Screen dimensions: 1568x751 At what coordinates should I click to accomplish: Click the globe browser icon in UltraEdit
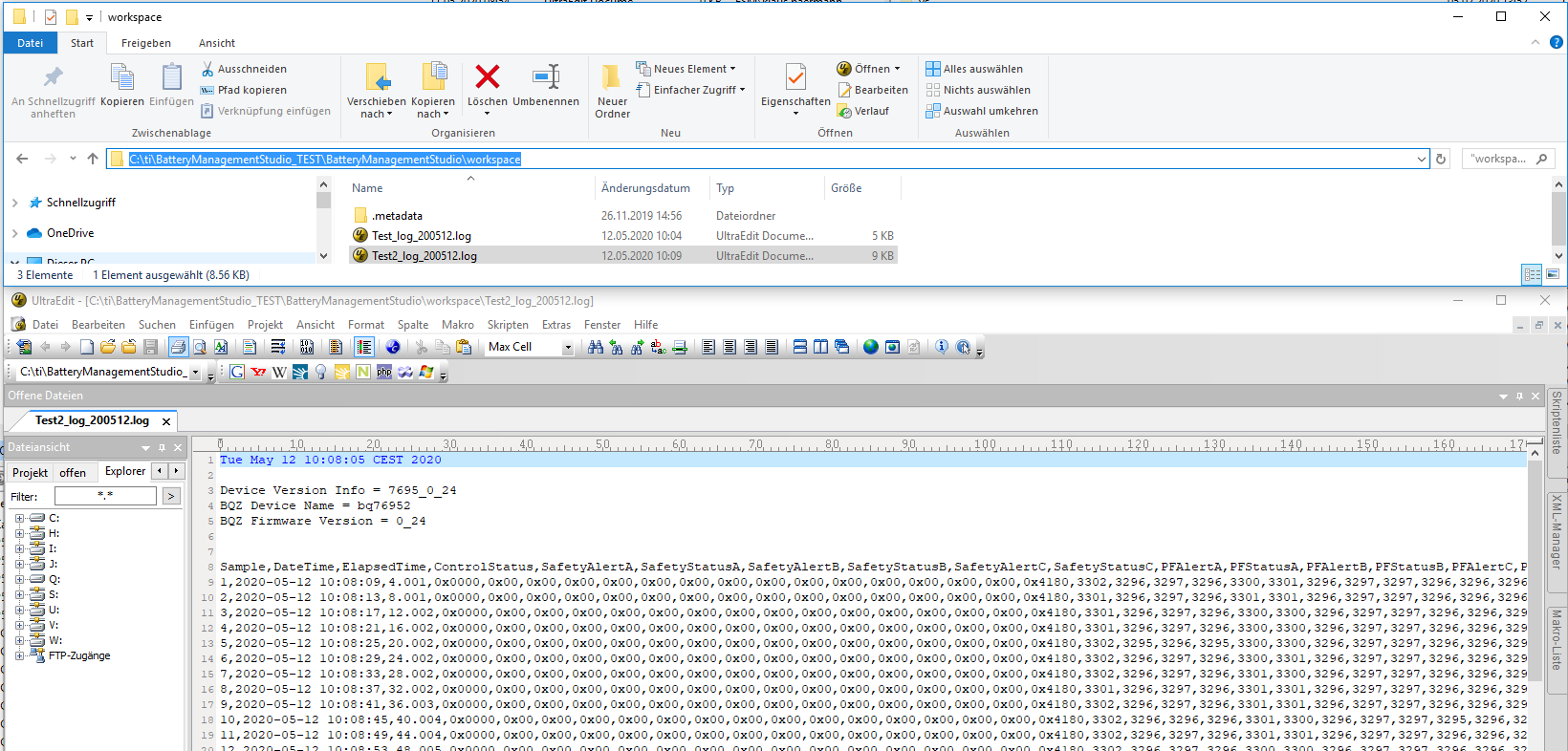(871, 347)
